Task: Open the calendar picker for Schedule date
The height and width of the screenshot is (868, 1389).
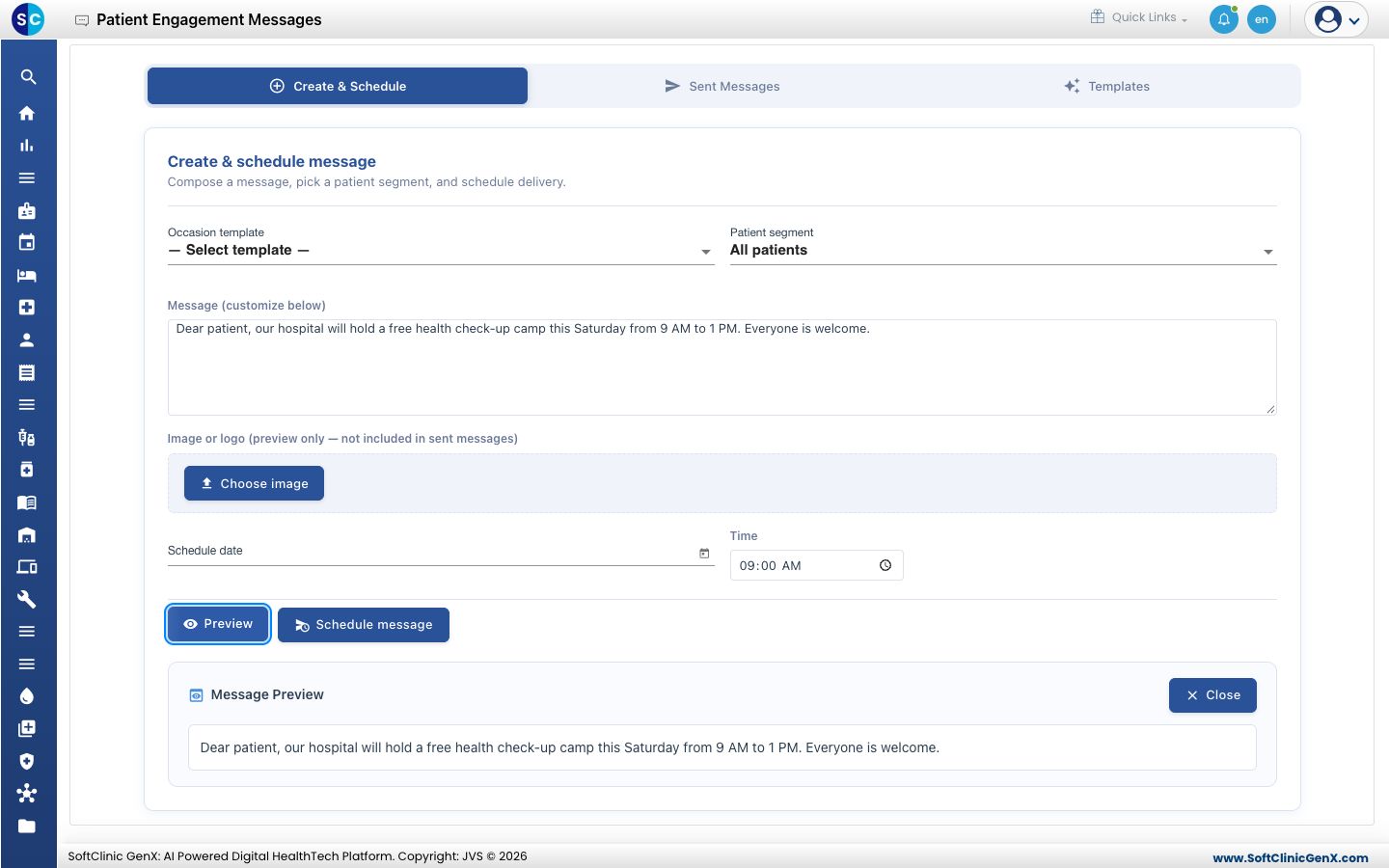Action: tap(704, 553)
